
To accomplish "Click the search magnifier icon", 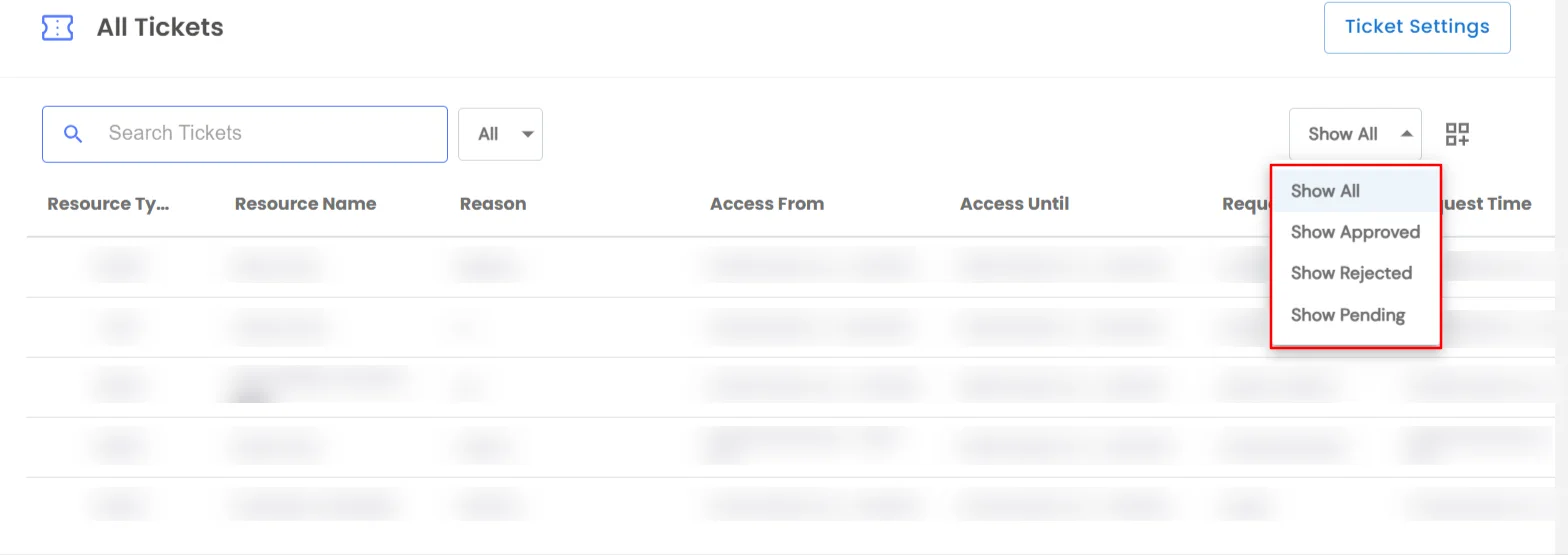I will coord(72,134).
